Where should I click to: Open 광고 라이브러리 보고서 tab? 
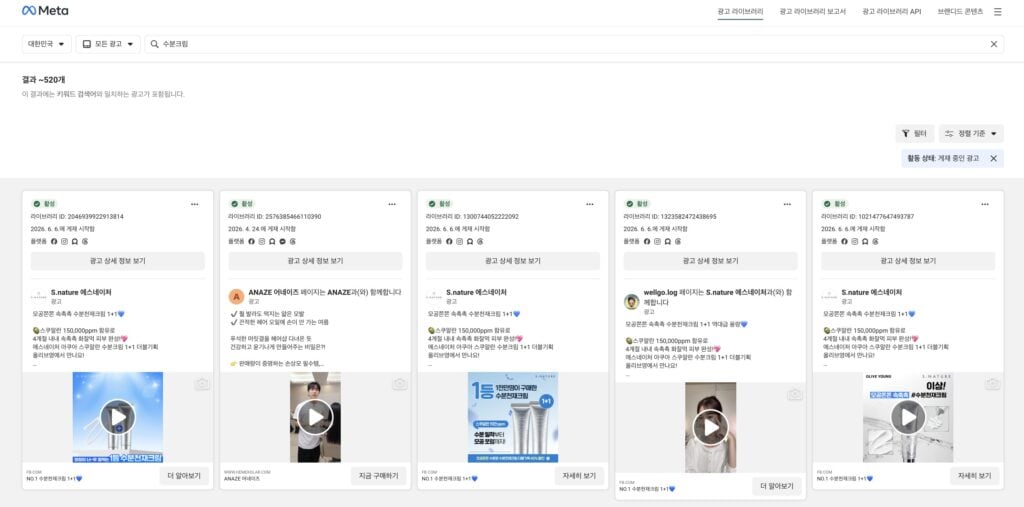812,12
